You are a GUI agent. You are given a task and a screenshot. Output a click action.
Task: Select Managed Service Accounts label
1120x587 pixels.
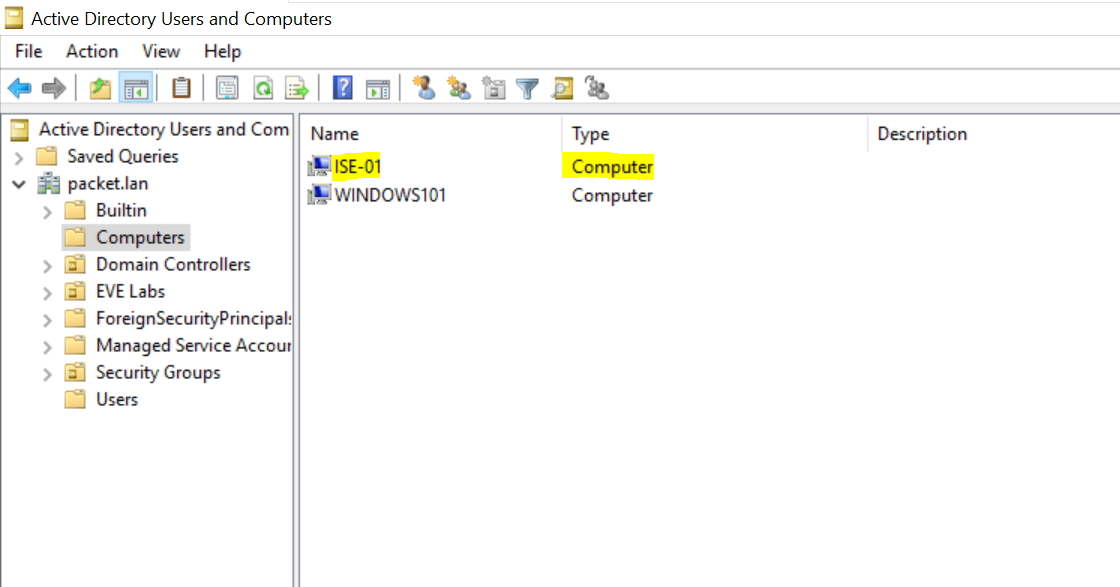[194, 346]
